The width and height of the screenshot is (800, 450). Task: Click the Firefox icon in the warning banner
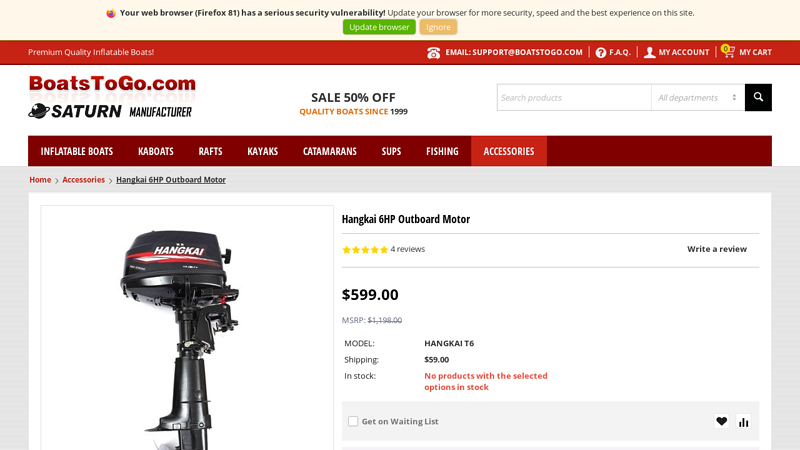pyautogui.click(x=111, y=13)
